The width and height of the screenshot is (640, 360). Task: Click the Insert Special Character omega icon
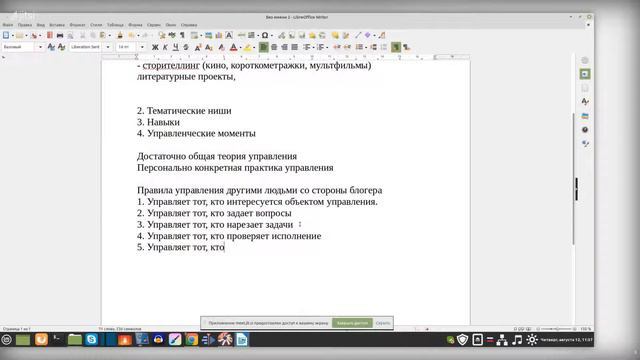coord(265,36)
